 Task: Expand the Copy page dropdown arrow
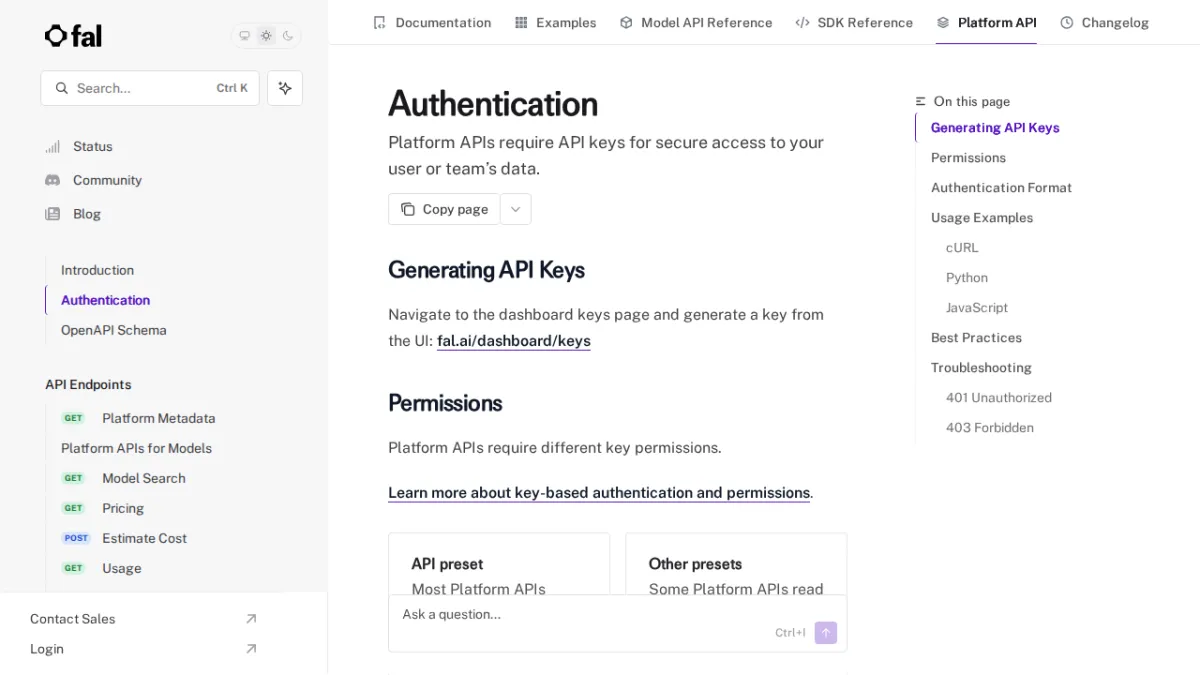[x=515, y=209]
